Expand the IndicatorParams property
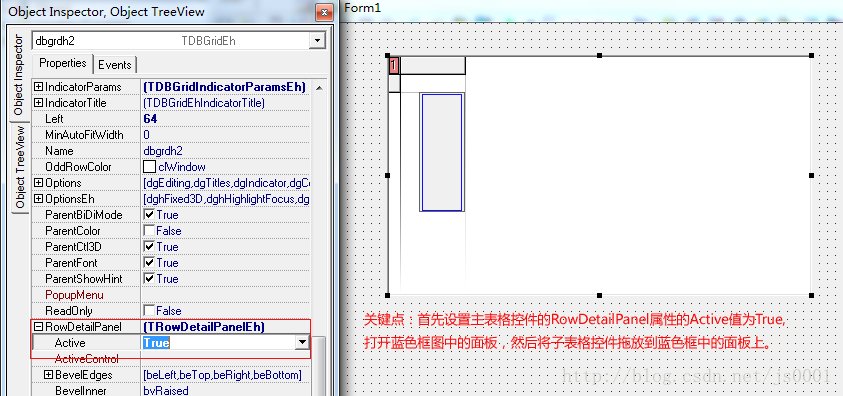 [x=39, y=87]
